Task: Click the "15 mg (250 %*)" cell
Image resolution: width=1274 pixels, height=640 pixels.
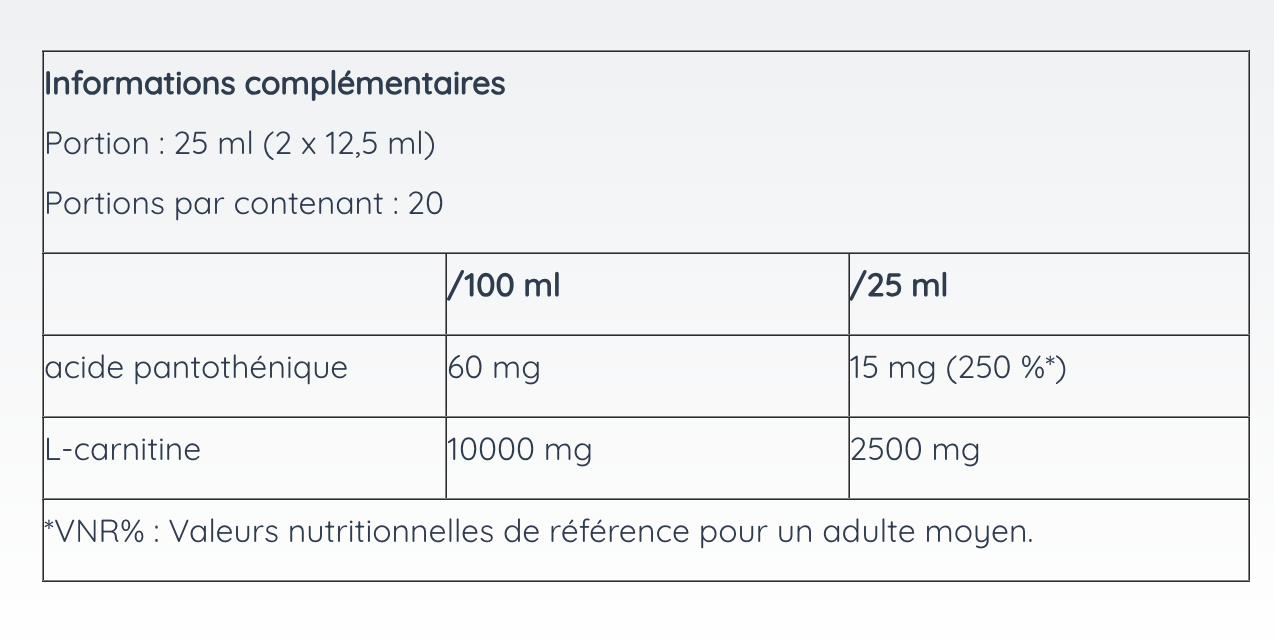Action: coord(958,369)
